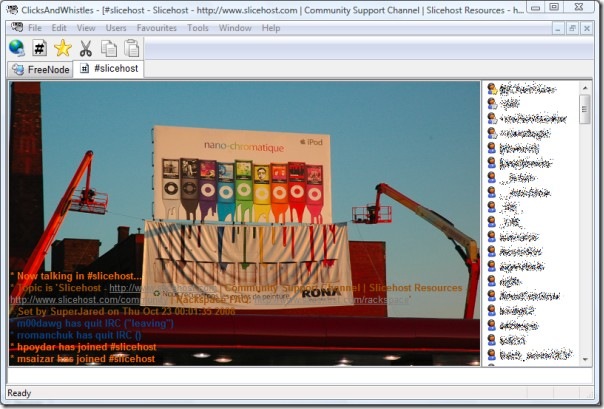Screen dimensions: 604x409
Task: Open the View menu
Action: tap(86, 28)
